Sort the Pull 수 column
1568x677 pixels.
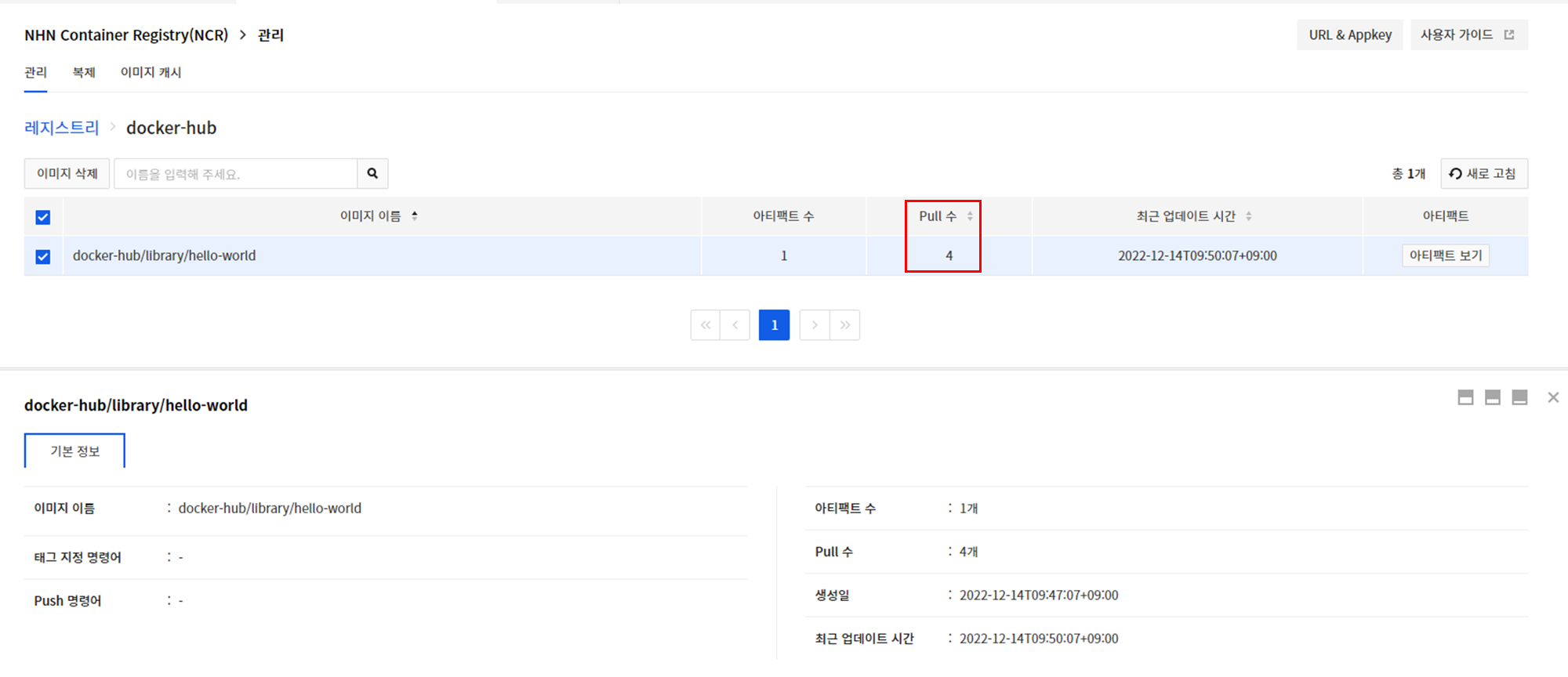970,216
